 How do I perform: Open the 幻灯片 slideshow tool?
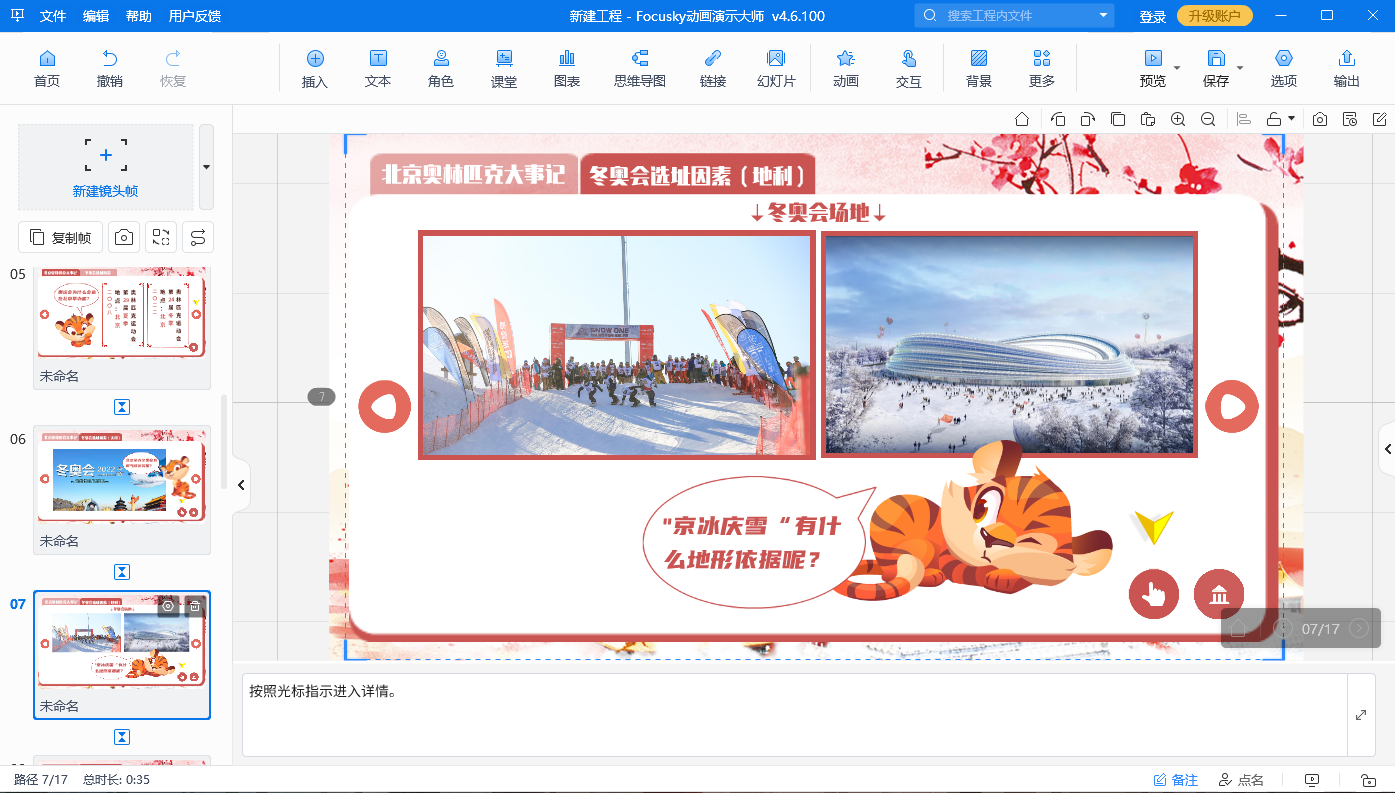tap(776, 69)
